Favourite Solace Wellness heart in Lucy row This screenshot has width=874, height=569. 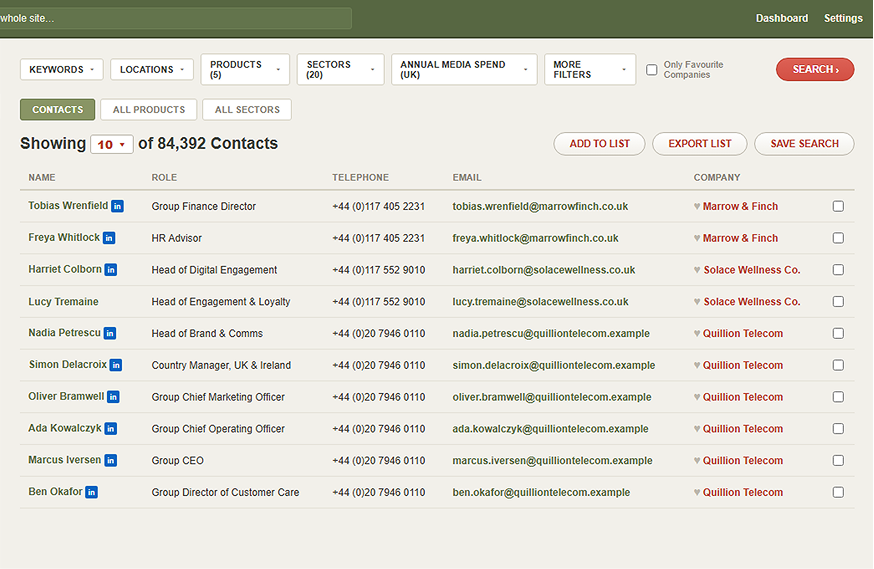coord(697,301)
